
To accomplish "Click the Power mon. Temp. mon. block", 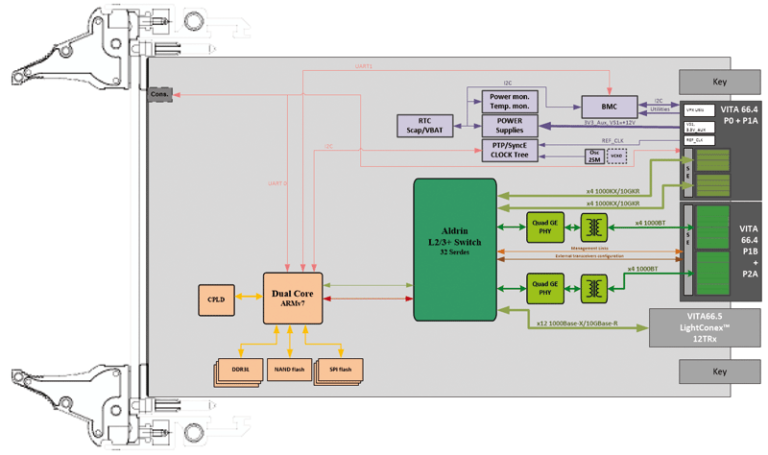I will 510,100.
